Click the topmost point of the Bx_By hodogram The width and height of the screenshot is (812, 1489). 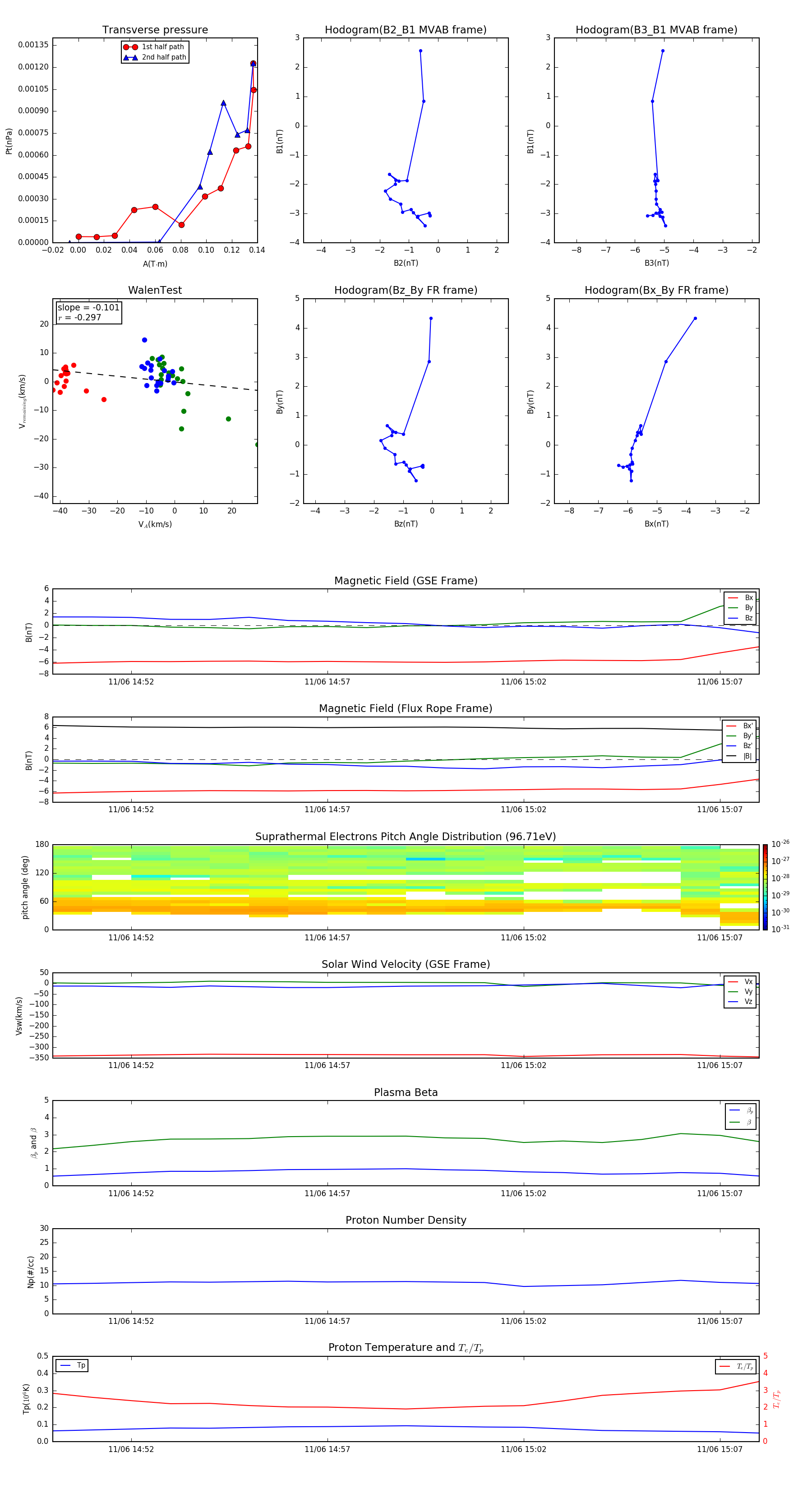(x=695, y=318)
